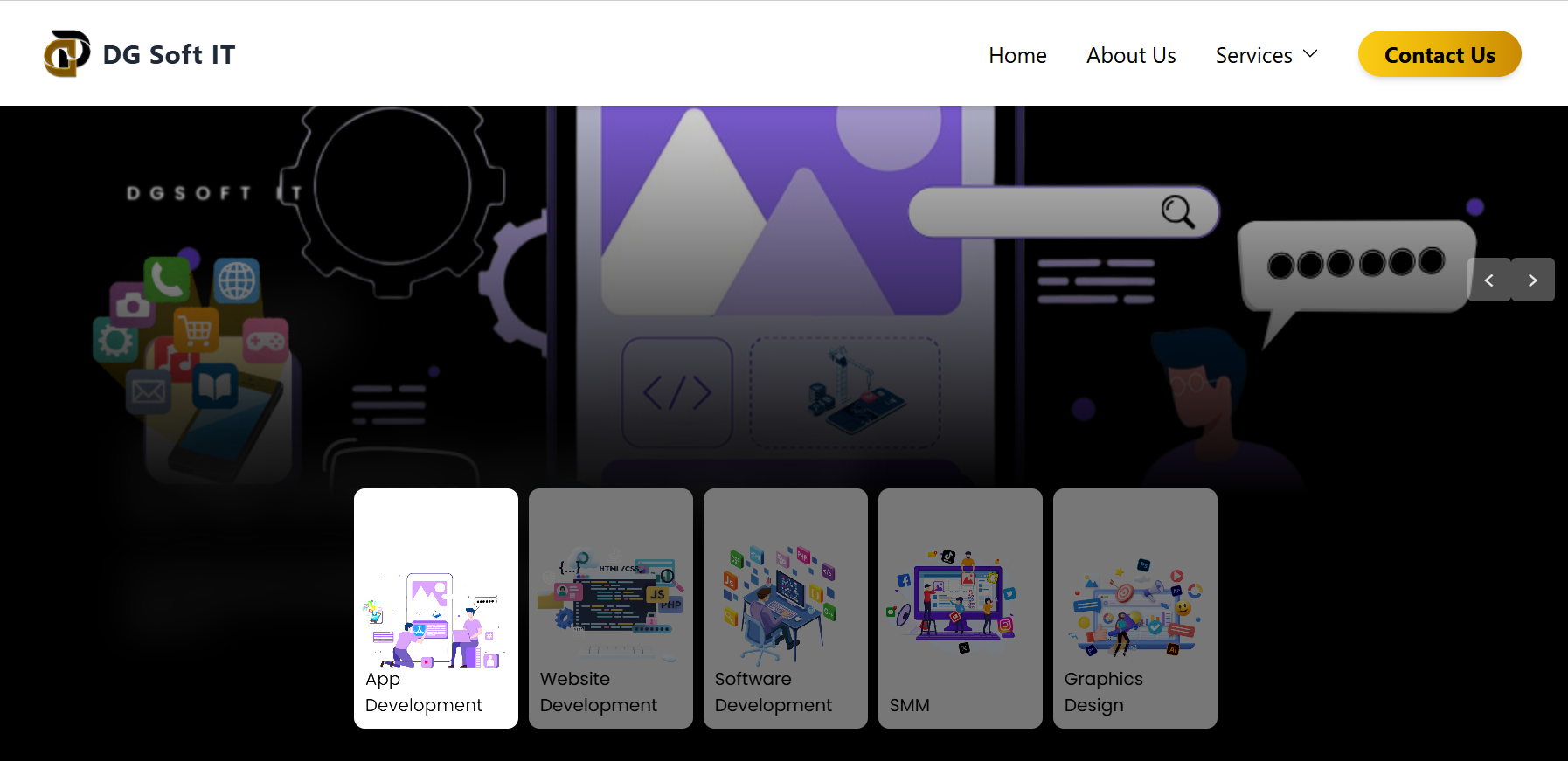Click the DG Soft IT logo emblem

click(x=66, y=54)
